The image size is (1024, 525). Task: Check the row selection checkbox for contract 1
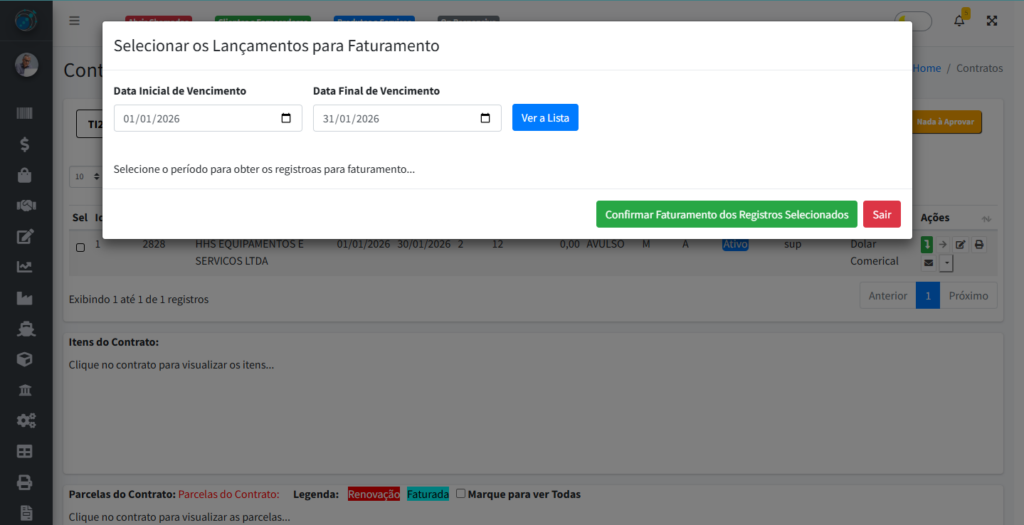pyautogui.click(x=80, y=247)
